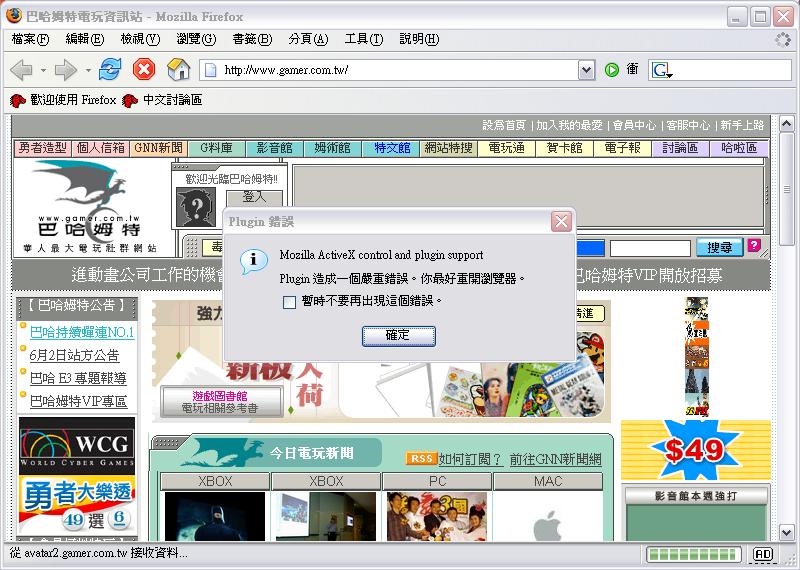
Task: Click the unknown avatar question-mark image
Action: coord(195,207)
